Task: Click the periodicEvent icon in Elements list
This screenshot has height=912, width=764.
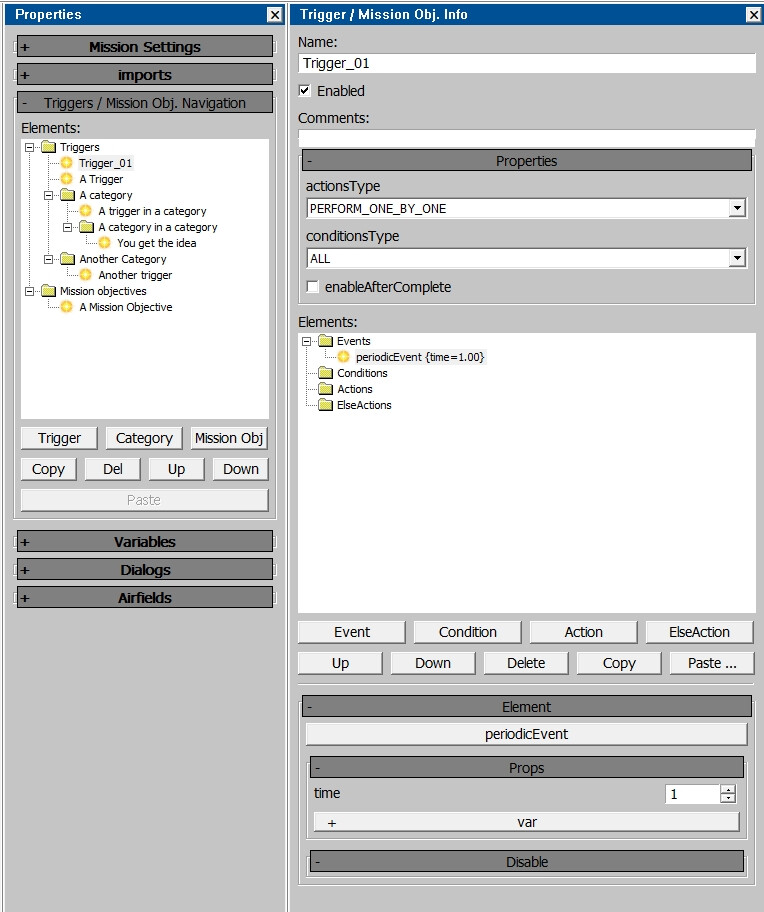Action: [x=343, y=357]
